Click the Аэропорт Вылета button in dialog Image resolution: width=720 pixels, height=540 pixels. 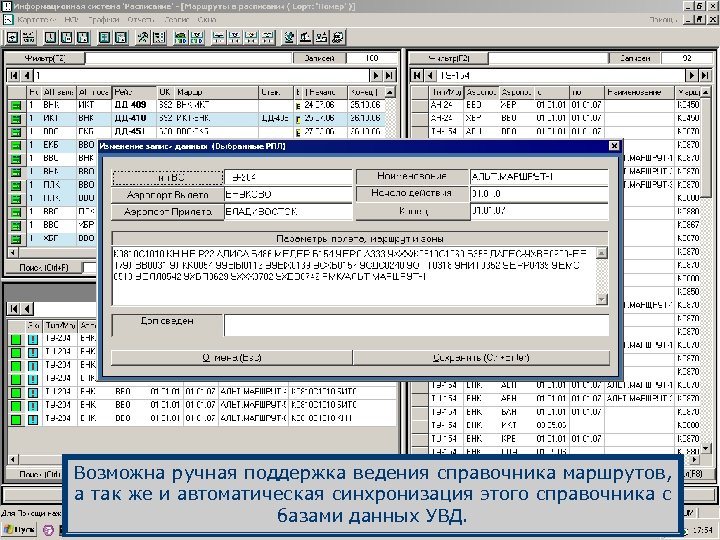pos(168,195)
